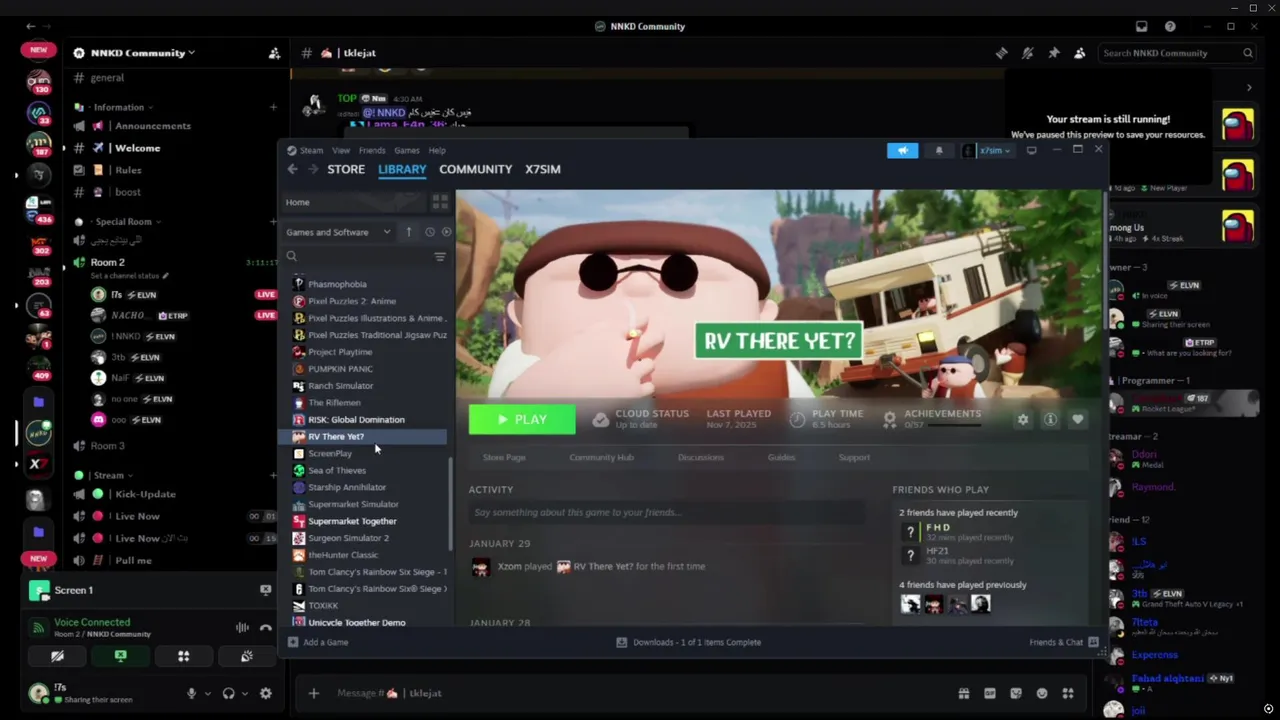Switch to Steam COMMUNITY tab

click(475, 169)
